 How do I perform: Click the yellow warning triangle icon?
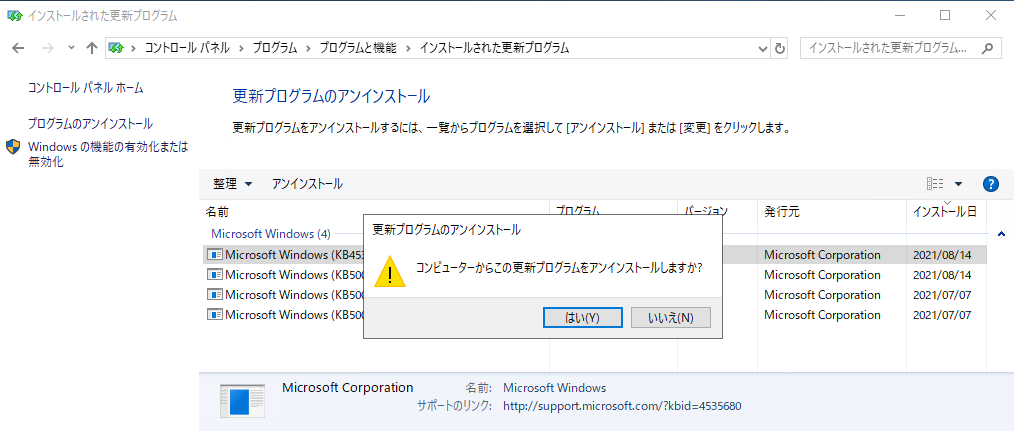pyautogui.click(x=390, y=270)
